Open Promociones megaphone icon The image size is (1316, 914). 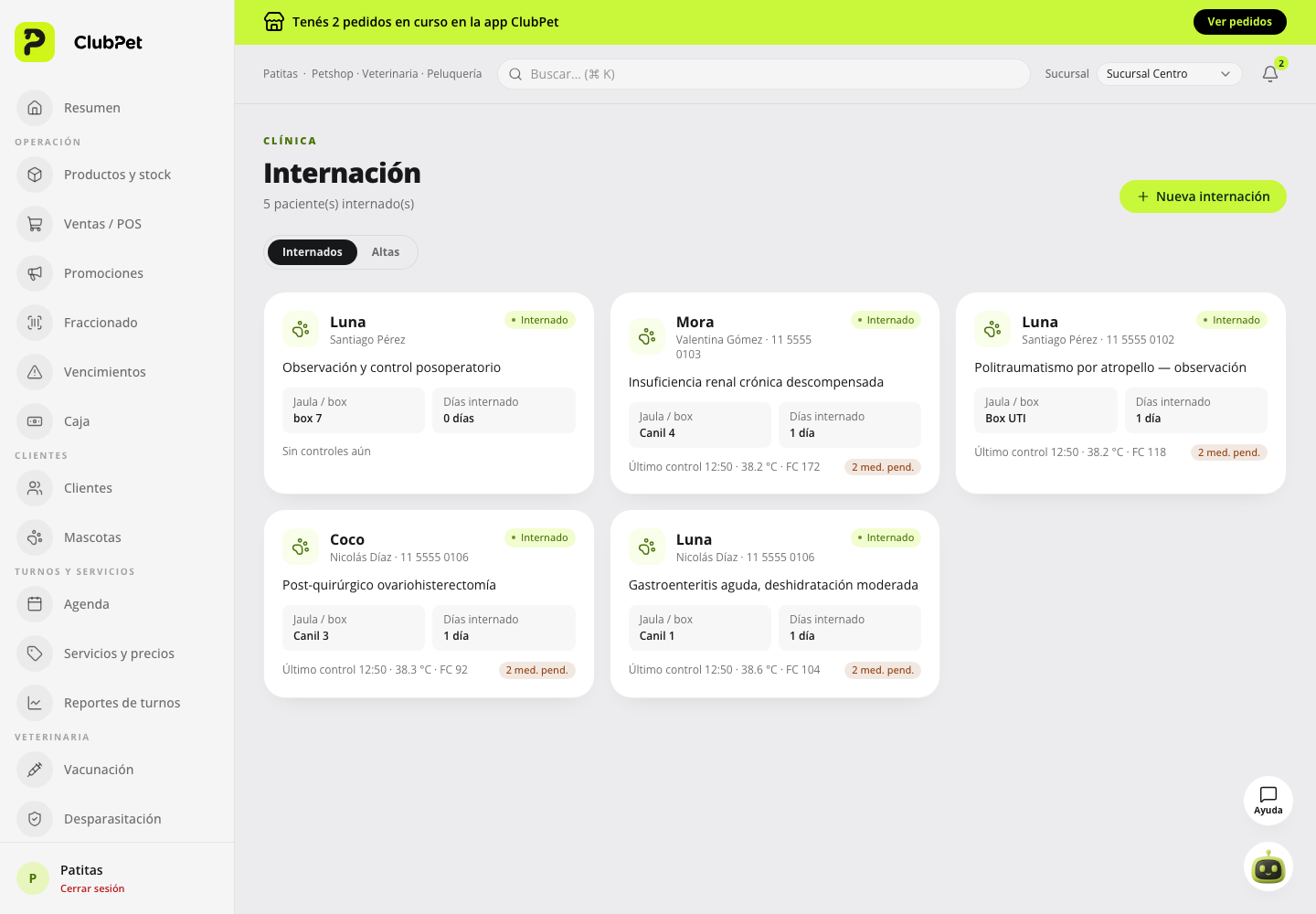pyautogui.click(x=35, y=273)
